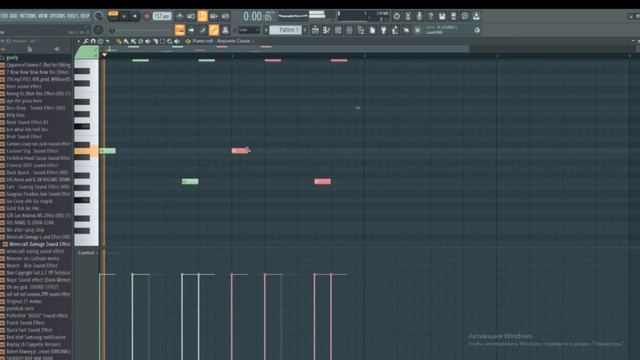Toggle typing keyboard to piano button
640x360 pixels.
(180, 30)
